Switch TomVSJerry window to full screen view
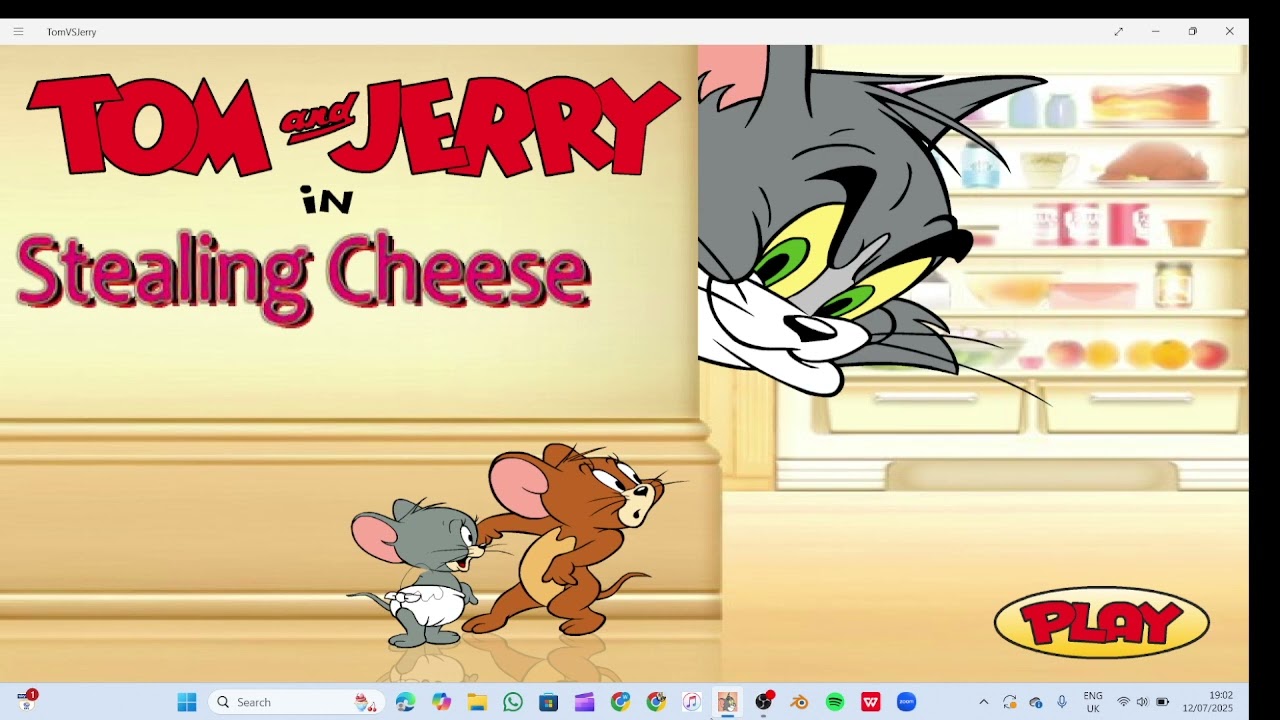The width and height of the screenshot is (1280, 720). tap(1118, 32)
